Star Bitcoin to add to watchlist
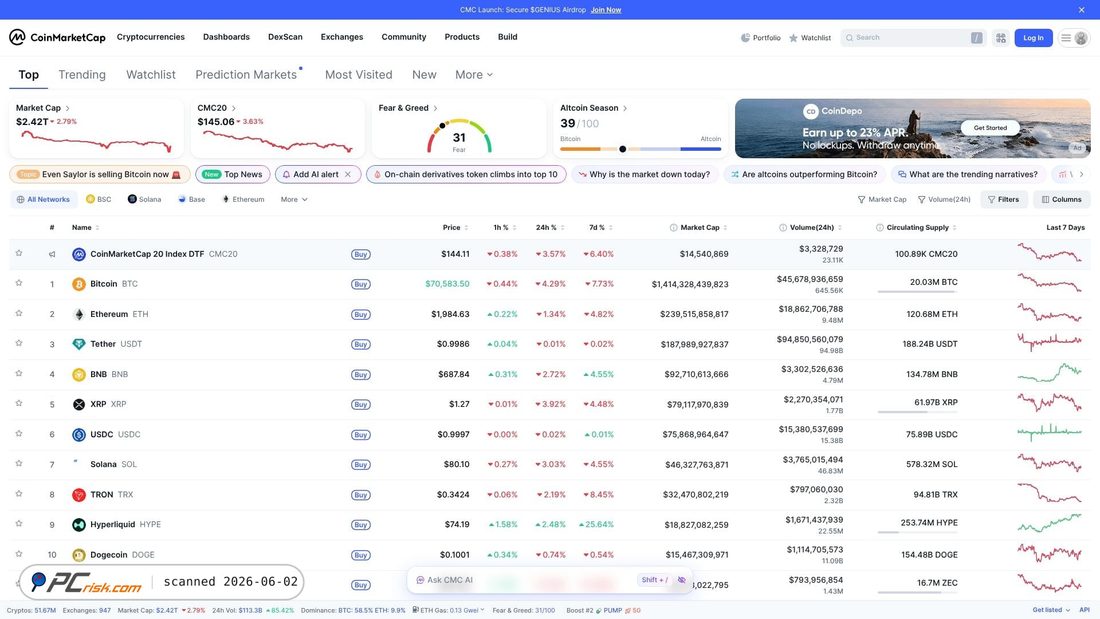The image size is (1100, 619). click(x=19, y=284)
